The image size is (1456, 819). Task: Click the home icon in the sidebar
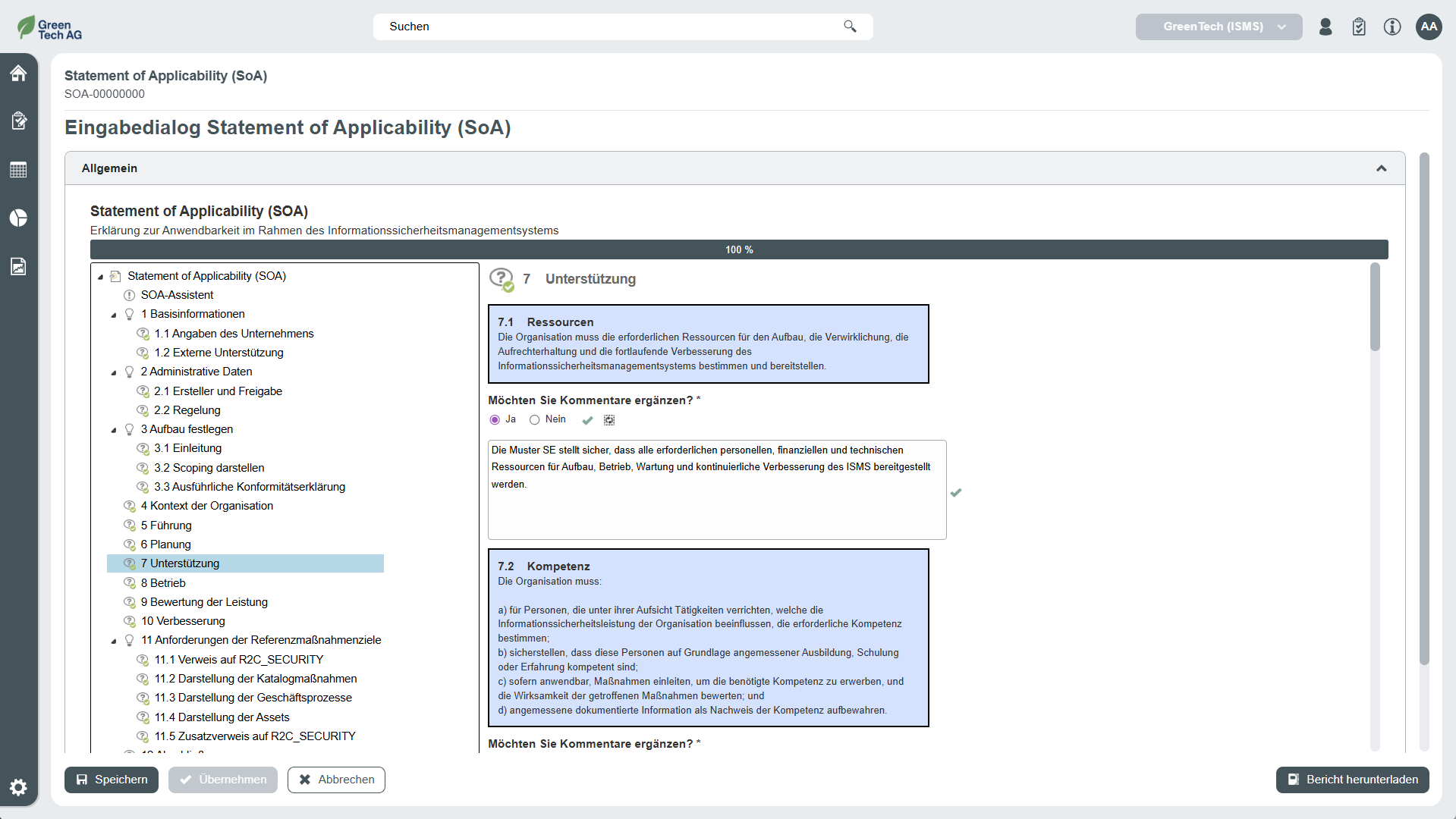tap(18, 73)
